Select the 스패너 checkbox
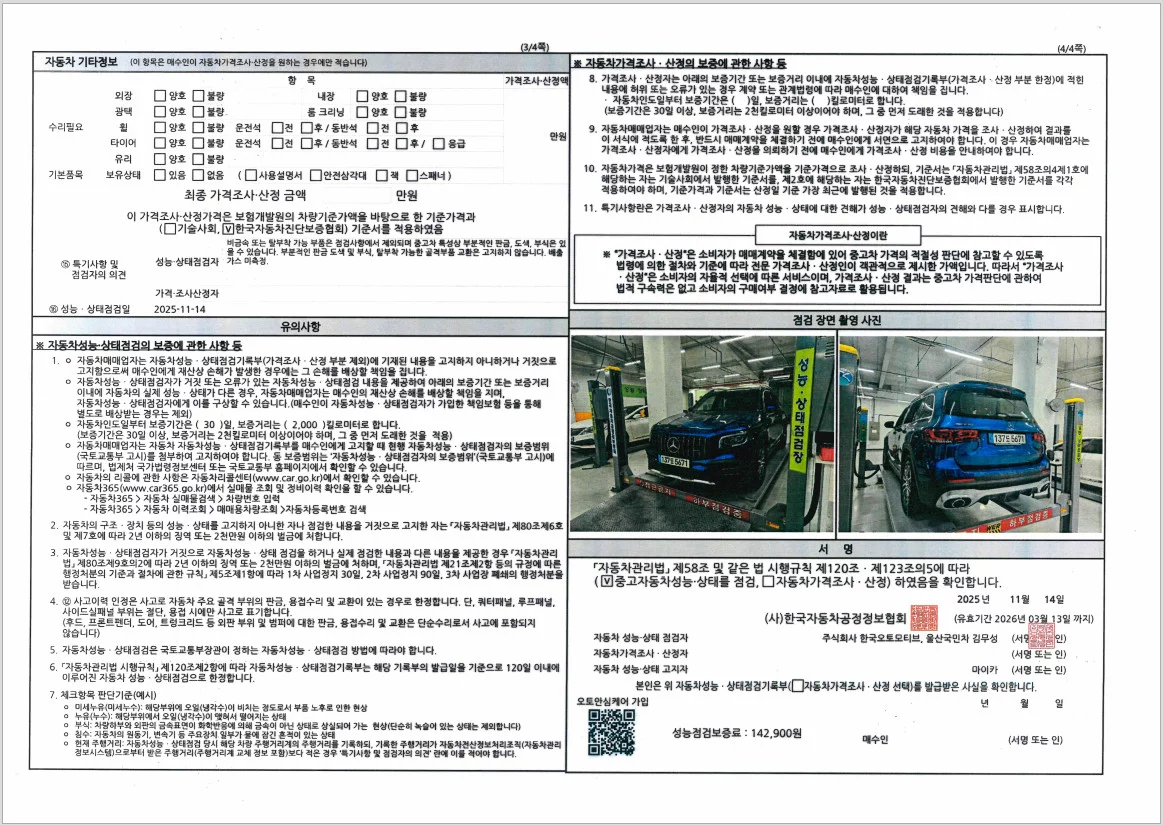 pyautogui.click(x=412, y=175)
